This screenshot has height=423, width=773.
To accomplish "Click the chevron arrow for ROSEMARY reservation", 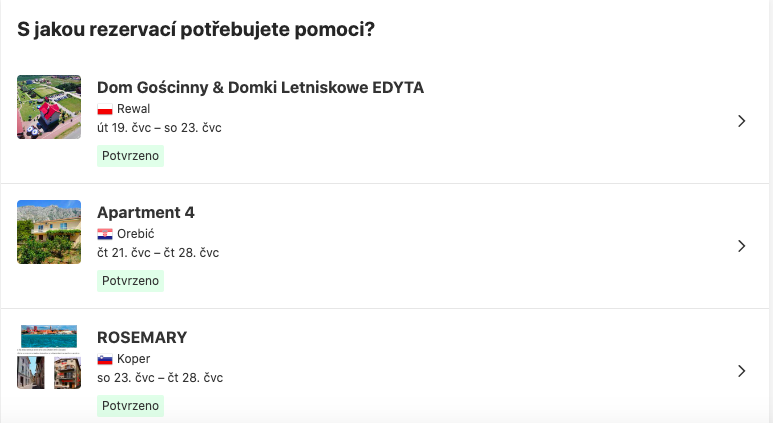I will [x=741, y=371].
